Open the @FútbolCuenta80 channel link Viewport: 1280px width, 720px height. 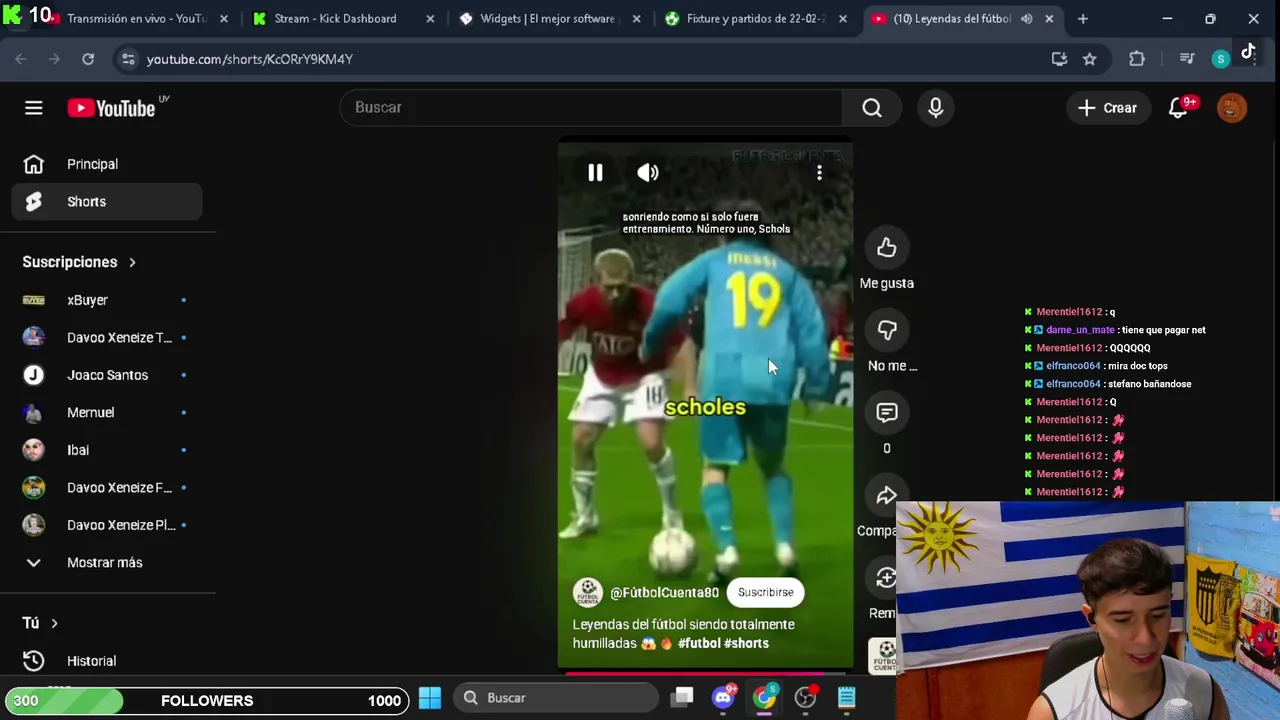pos(664,593)
